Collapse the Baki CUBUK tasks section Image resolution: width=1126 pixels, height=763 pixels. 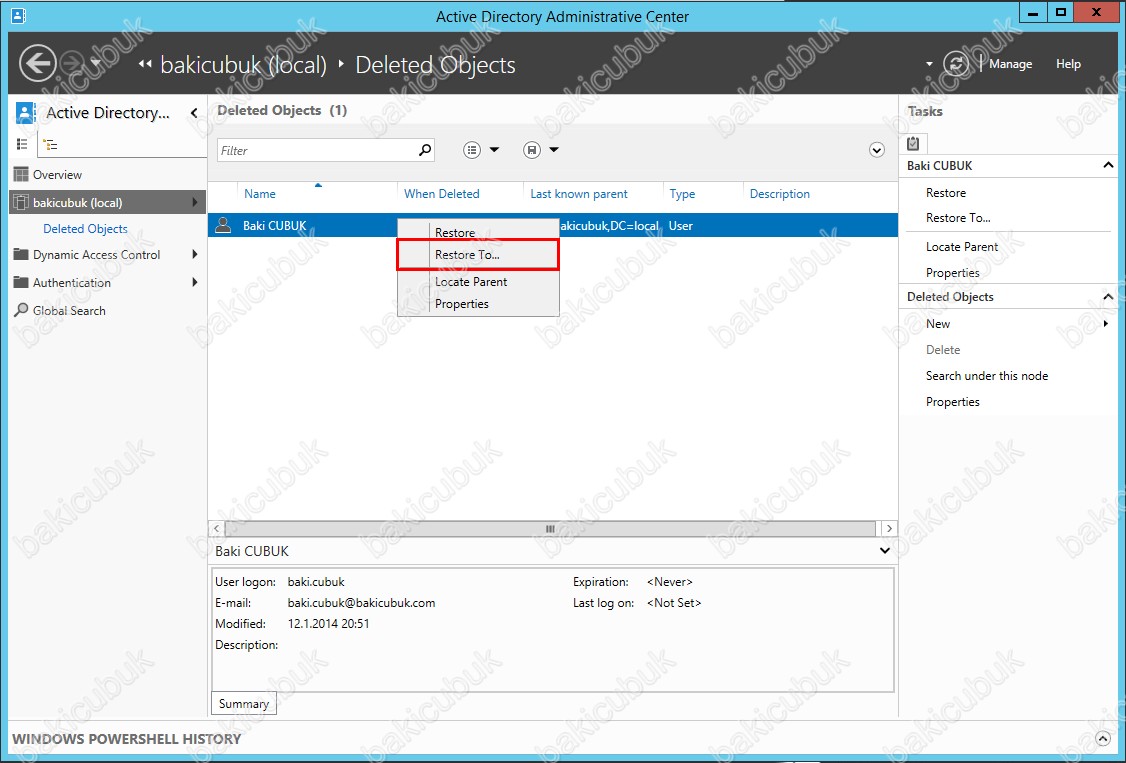coord(1108,165)
